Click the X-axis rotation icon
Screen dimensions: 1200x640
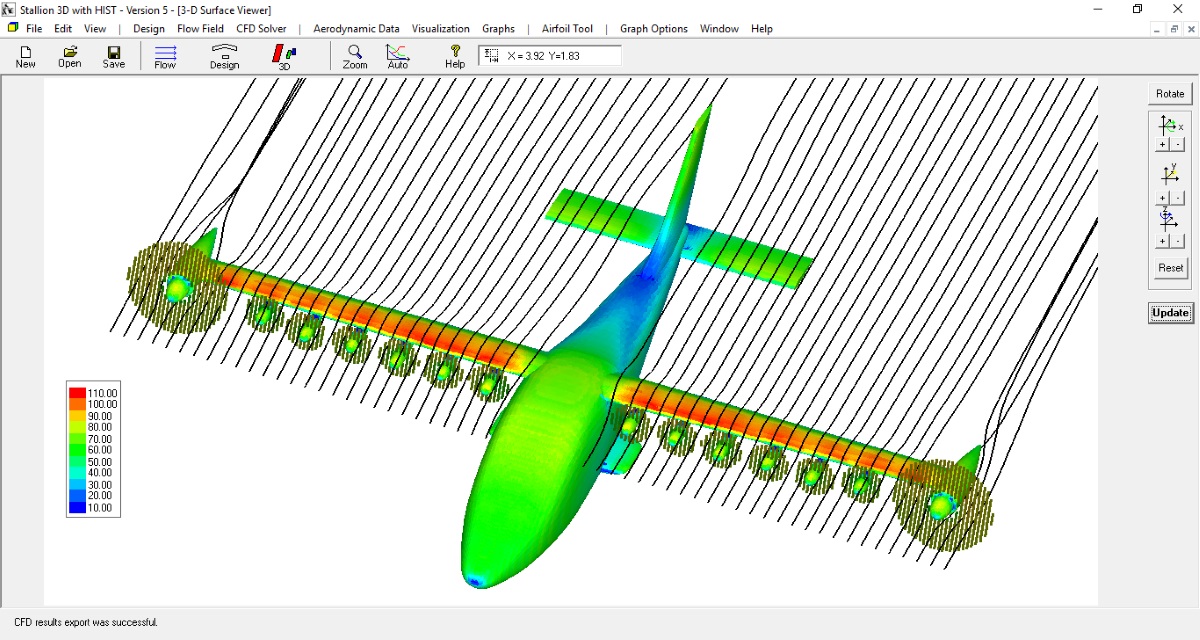point(1169,126)
